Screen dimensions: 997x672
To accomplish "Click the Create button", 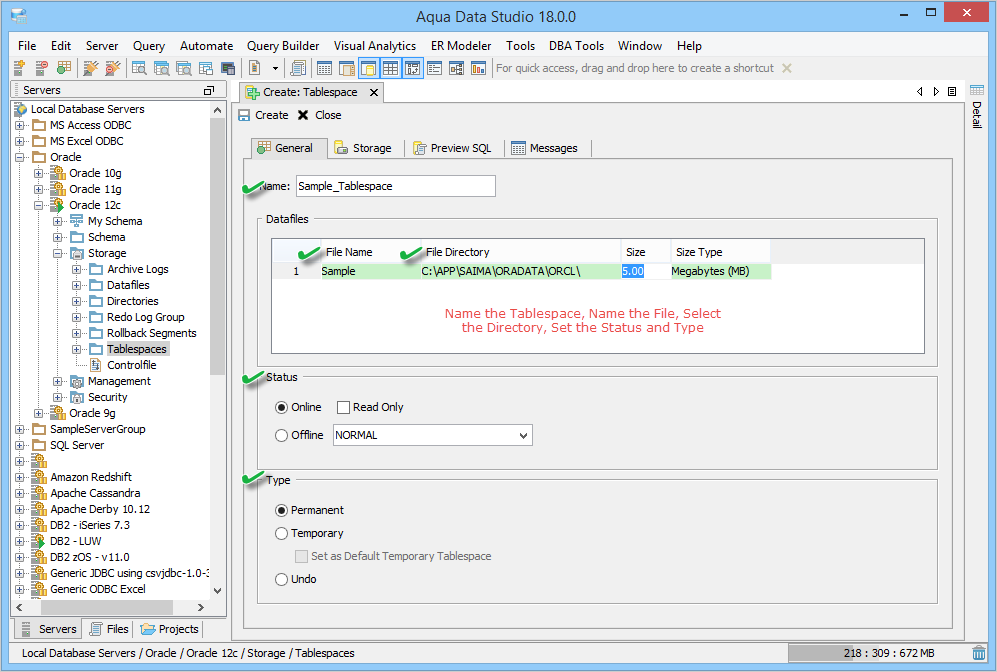I will pyautogui.click(x=264, y=115).
